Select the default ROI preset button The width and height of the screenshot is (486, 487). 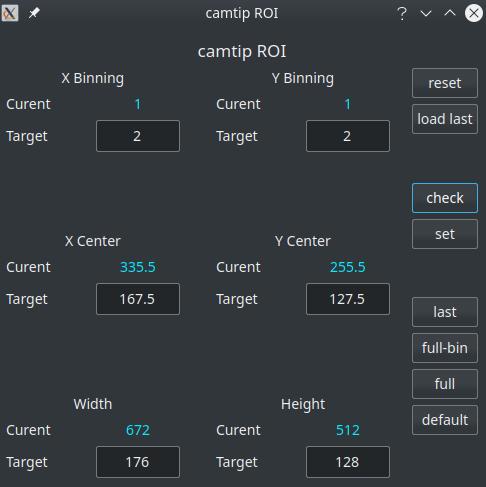pos(445,420)
